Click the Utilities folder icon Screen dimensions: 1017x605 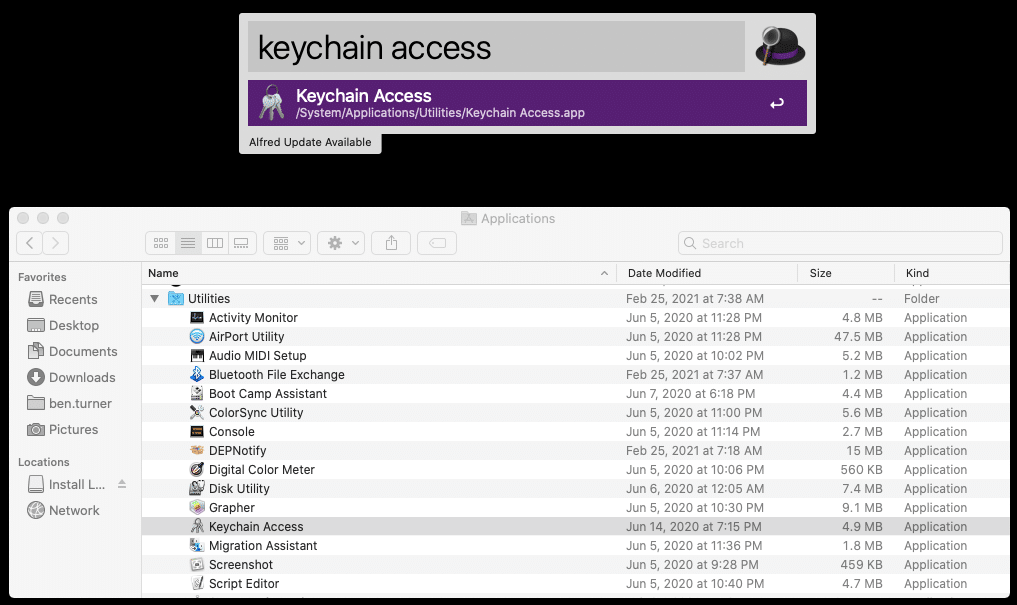(x=176, y=298)
